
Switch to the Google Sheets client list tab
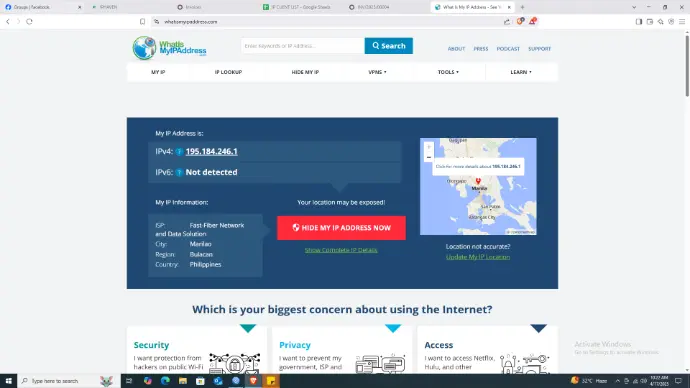pyautogui.click(x=297, y=7)
